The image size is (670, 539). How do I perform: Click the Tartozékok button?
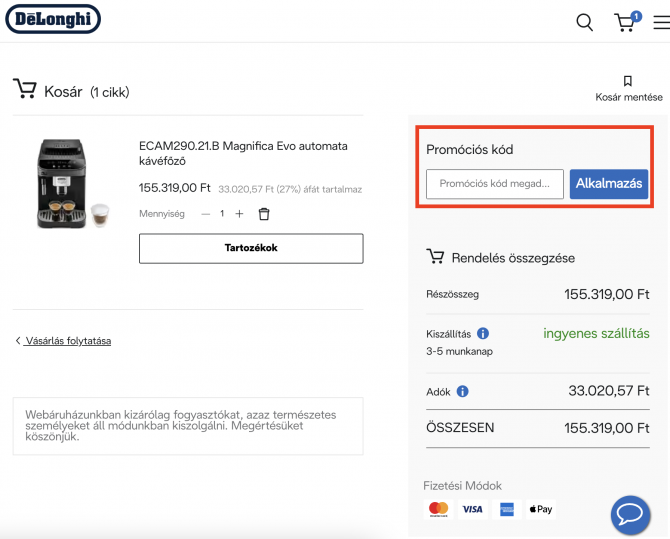251,248
